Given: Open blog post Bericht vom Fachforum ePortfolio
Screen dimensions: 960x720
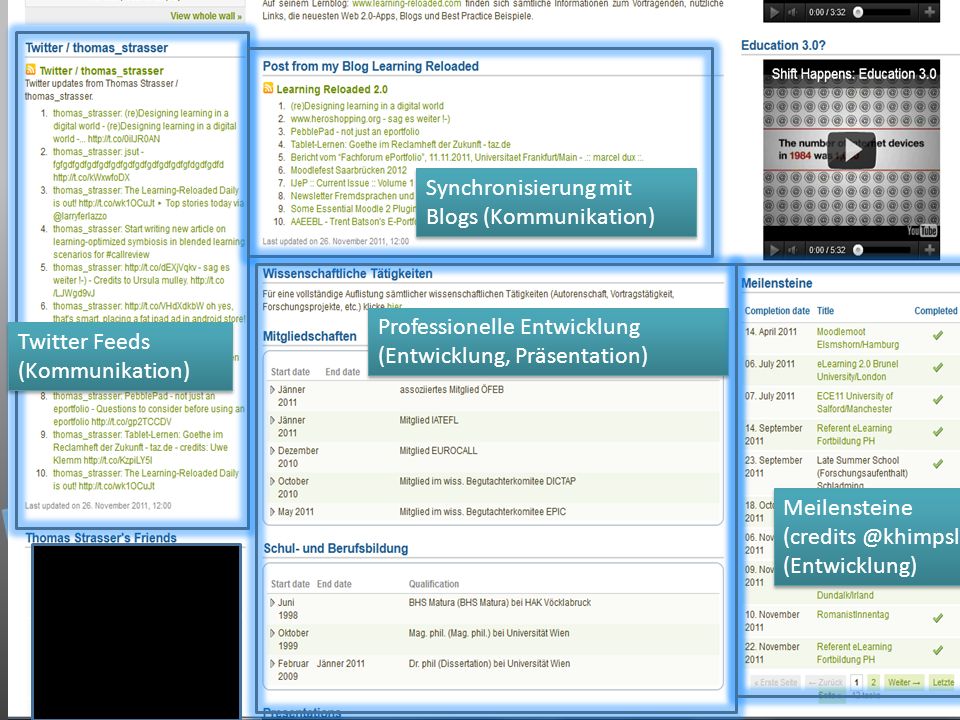Looking at the screenshot, I should click(467, 157).
